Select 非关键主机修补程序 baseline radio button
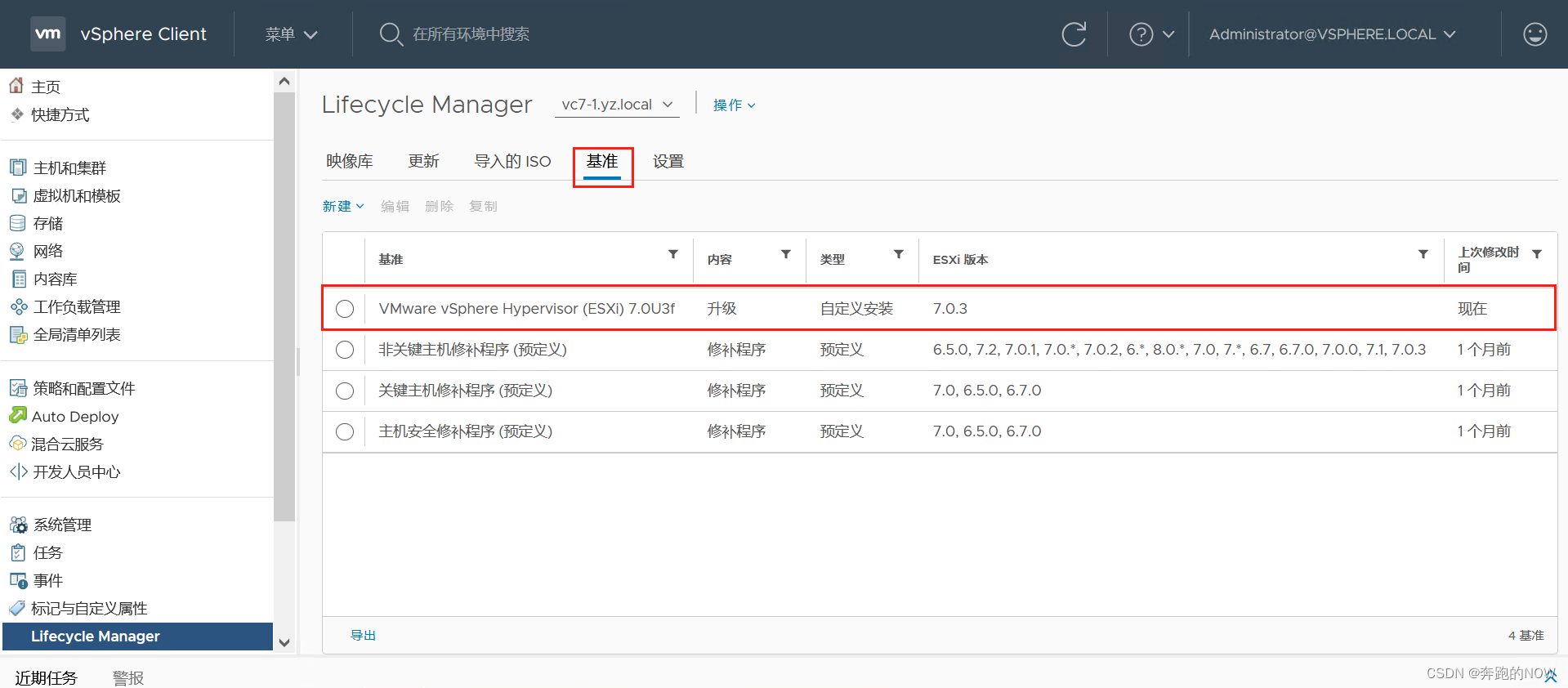Viewport: 1568px width, 688px height. pos(345,350)
